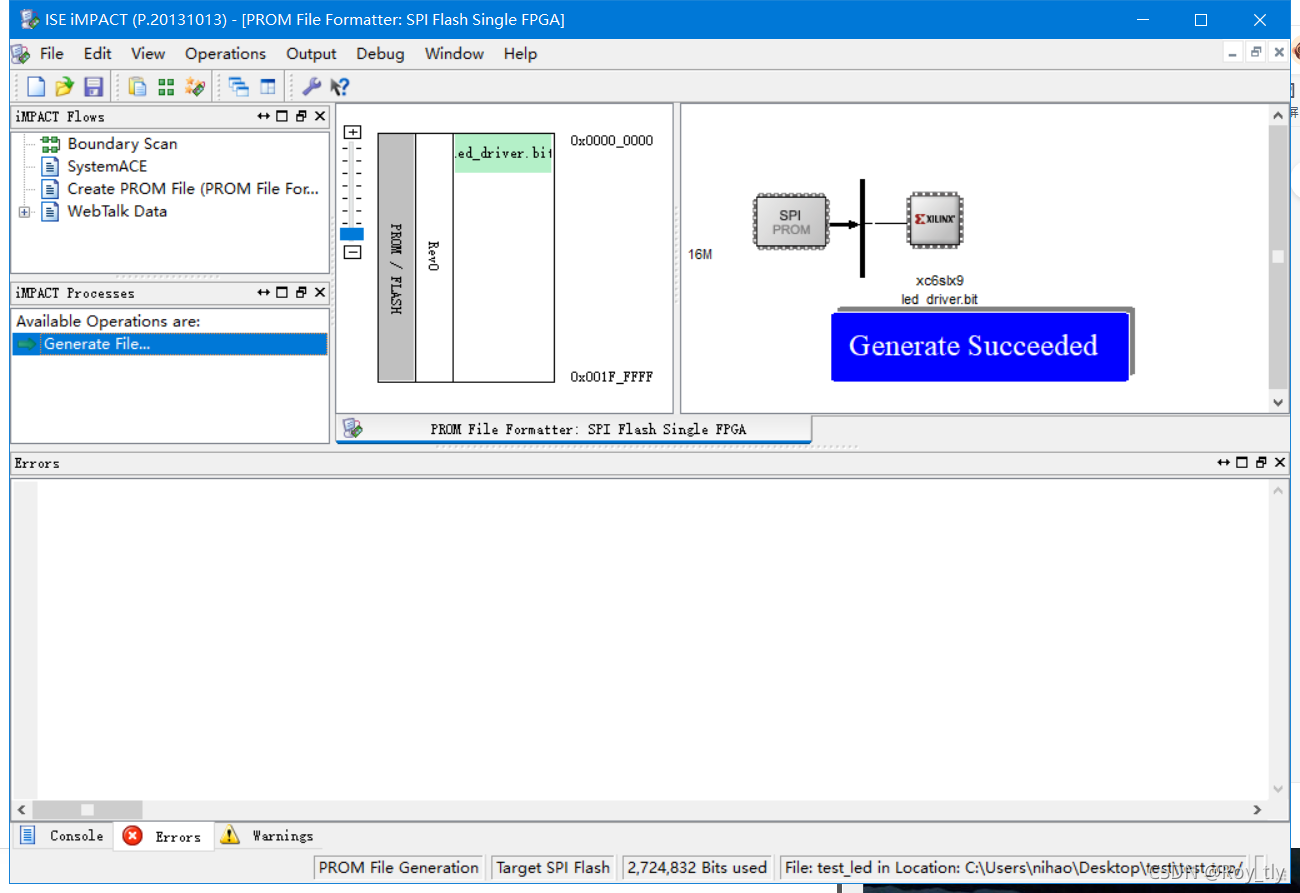
Task: Click the Target SPI Flash status field
Action: 553,868
